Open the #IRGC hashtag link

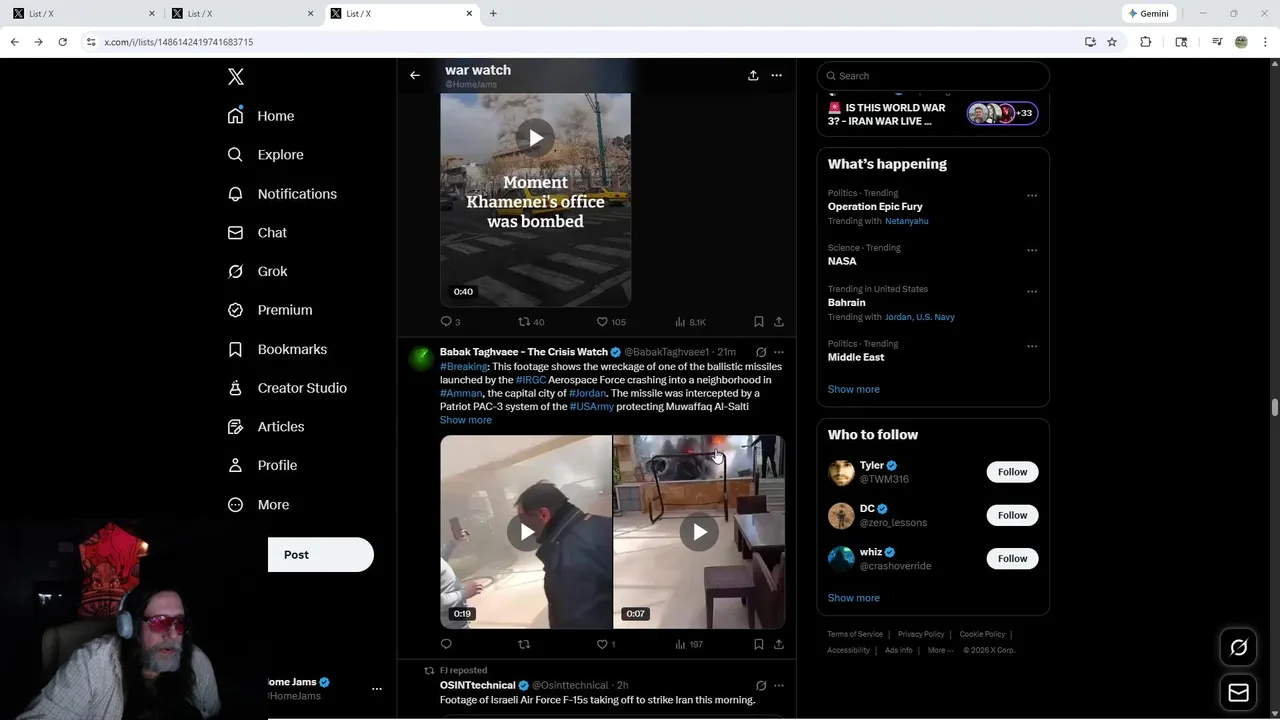click(530, 380)
